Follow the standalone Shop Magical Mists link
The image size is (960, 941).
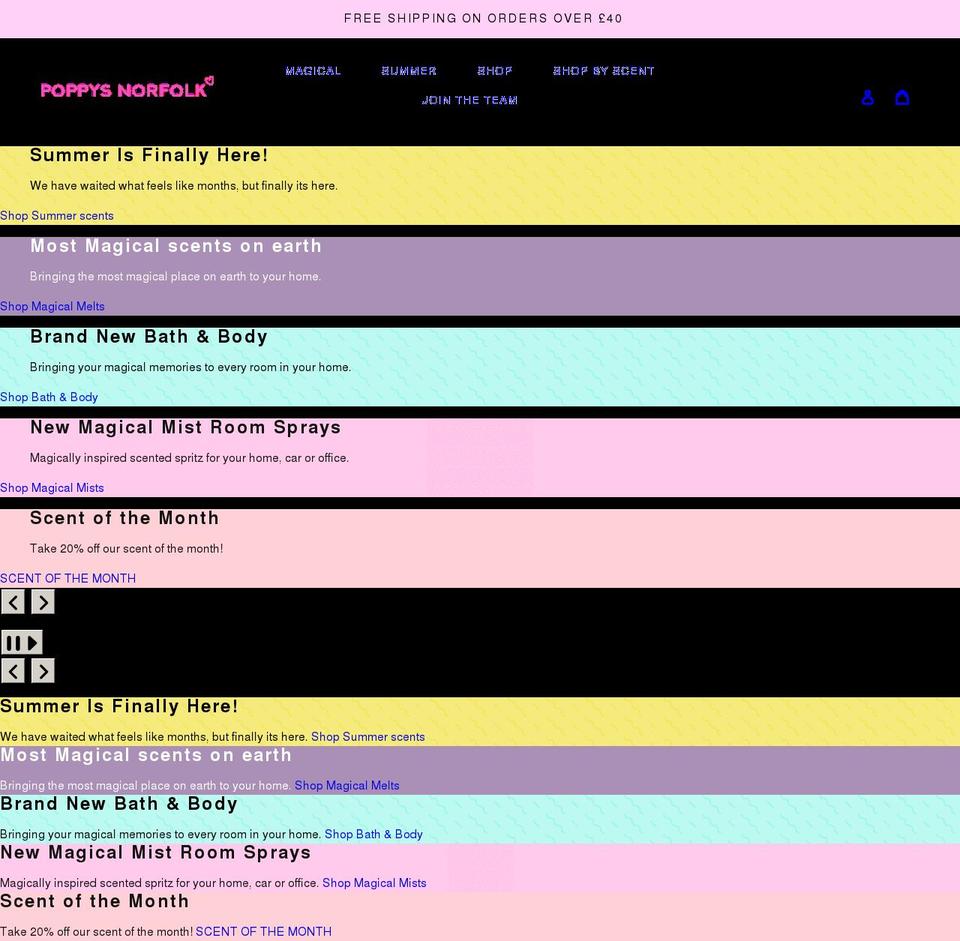tap(52, 487)
